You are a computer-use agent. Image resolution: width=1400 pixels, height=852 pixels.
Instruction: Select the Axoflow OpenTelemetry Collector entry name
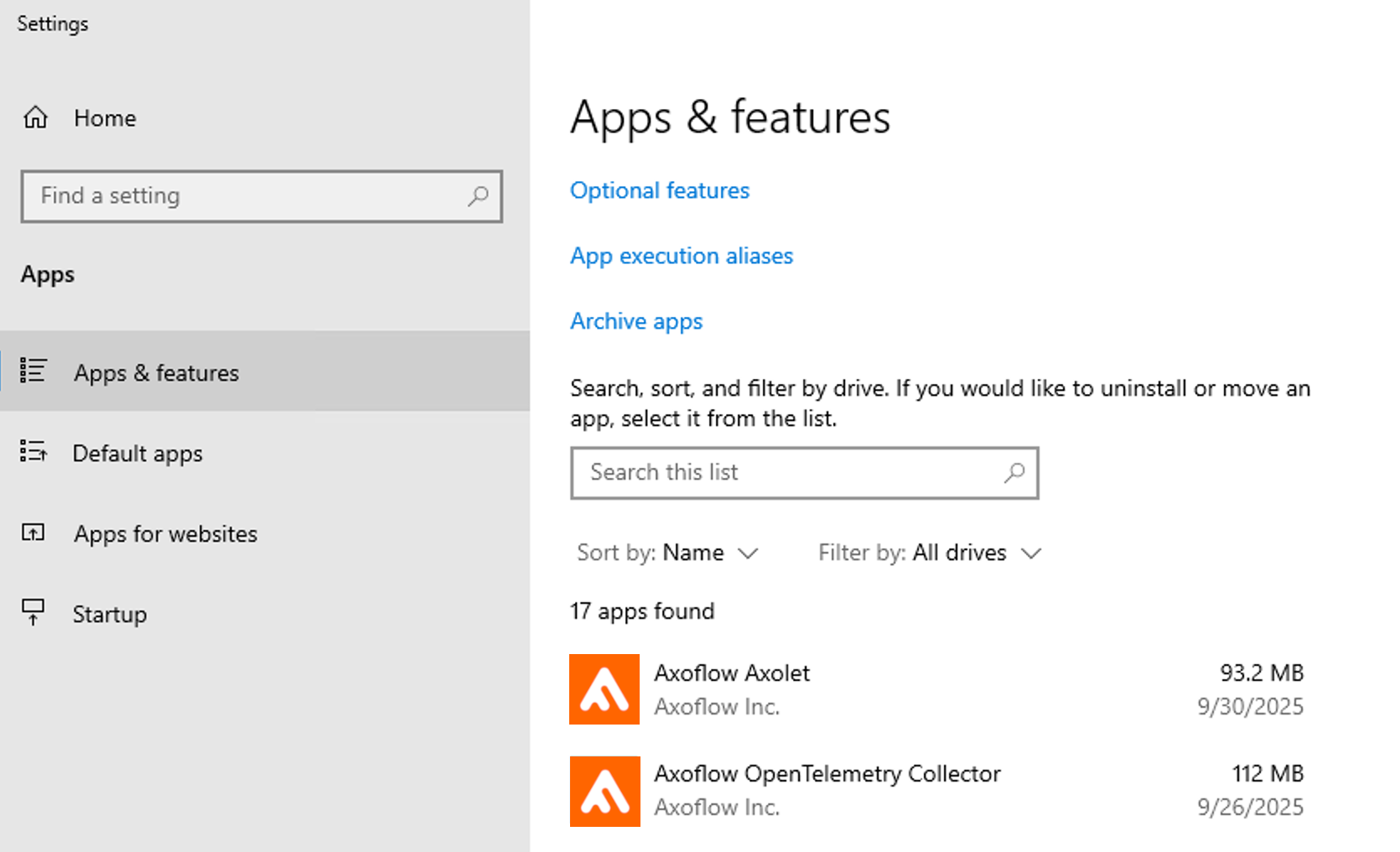point(827,773)
